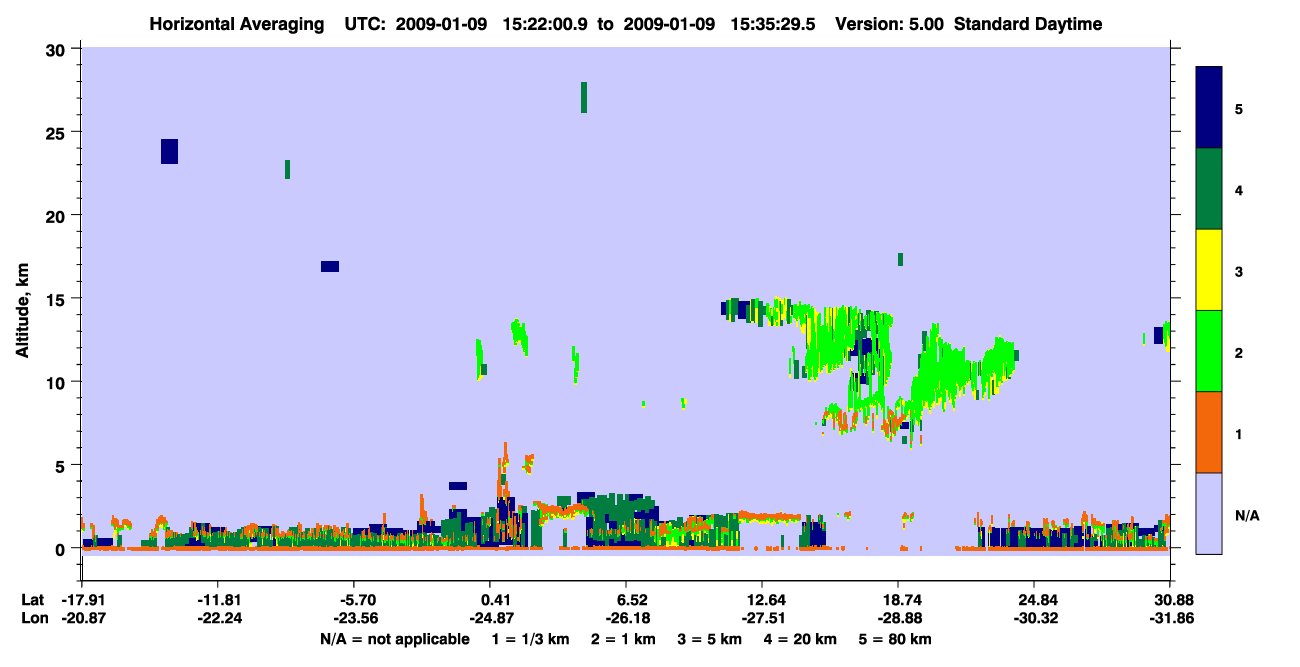Click the 'Version: 5.00' text in the title
Image resolution: width=1300 pixels, height=667 pixels.
point(889,24)
